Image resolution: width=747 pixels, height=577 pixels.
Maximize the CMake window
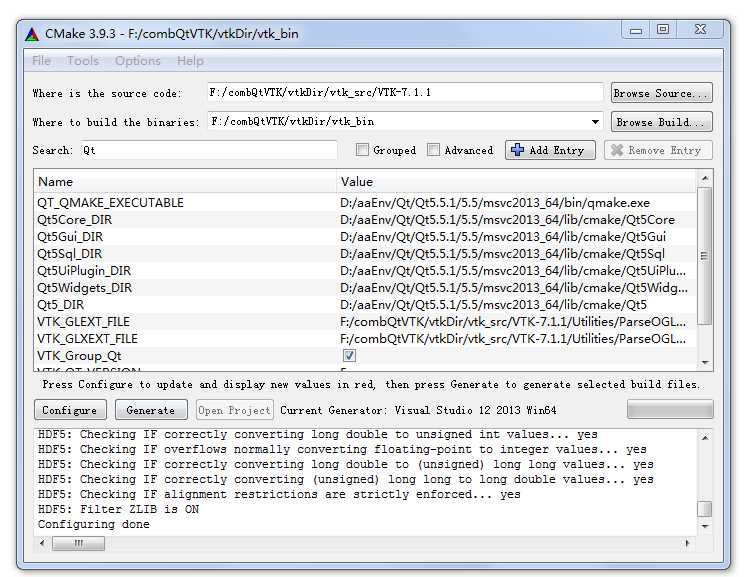point(663,30)
